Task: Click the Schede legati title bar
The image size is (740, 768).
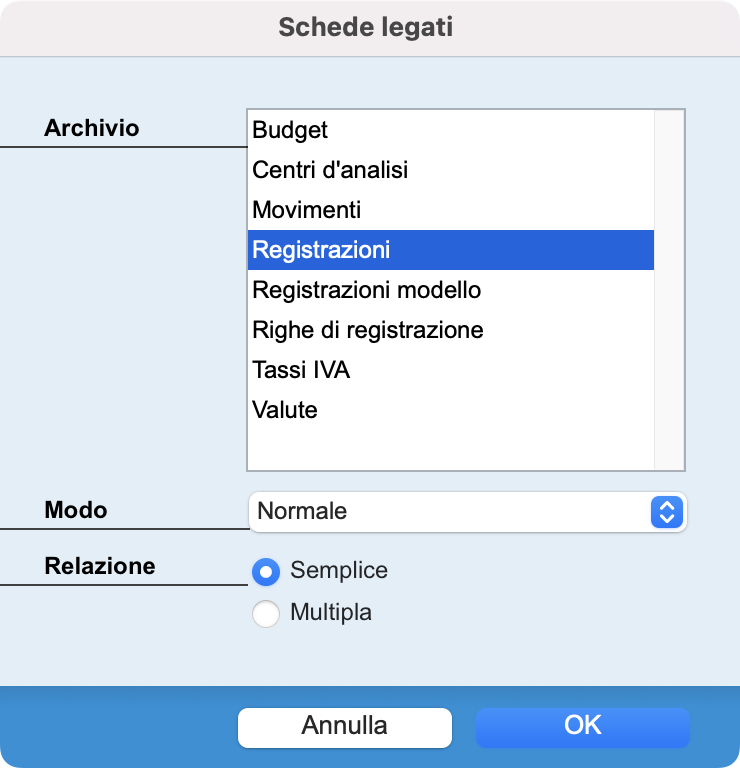Action: pos(370,28)
